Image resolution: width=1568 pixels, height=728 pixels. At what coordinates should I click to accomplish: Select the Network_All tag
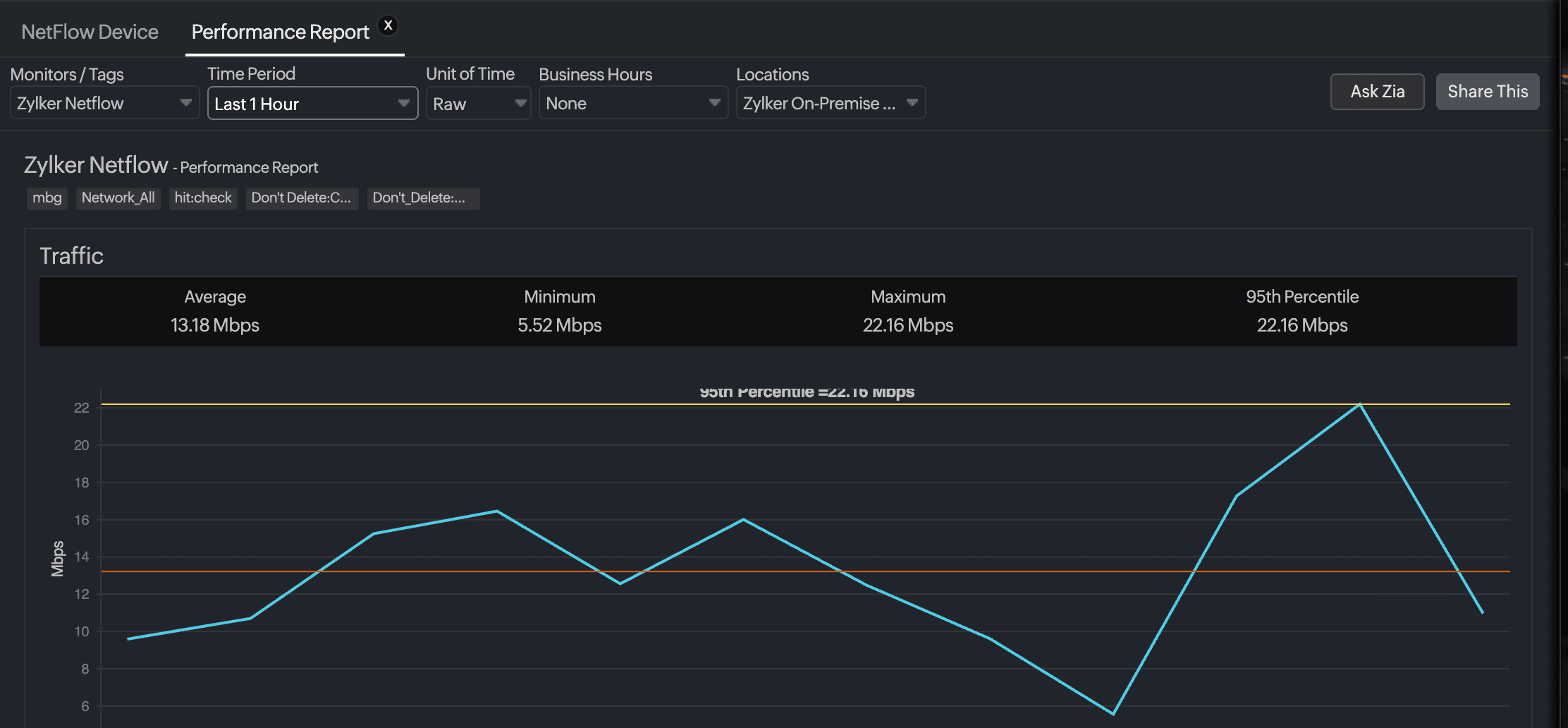118,198
